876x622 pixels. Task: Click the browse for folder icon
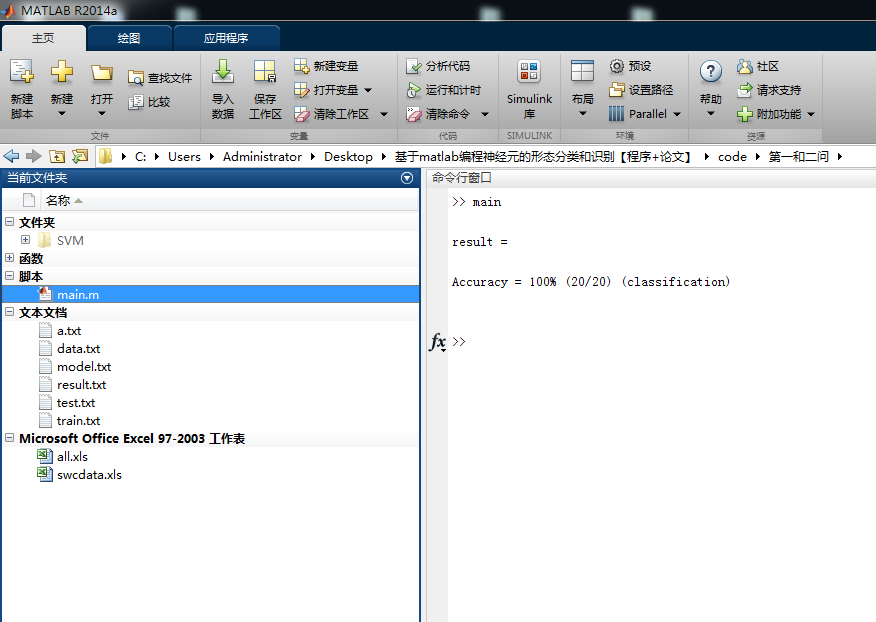click(80, 156)
